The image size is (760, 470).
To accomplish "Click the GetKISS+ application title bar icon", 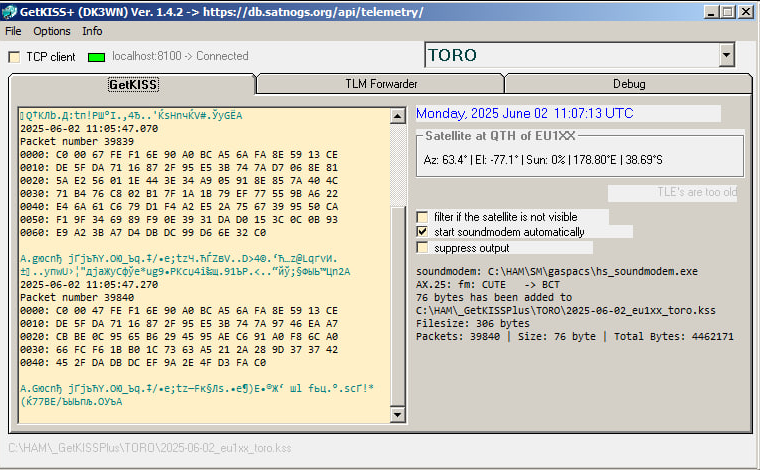I will (10, 12).
